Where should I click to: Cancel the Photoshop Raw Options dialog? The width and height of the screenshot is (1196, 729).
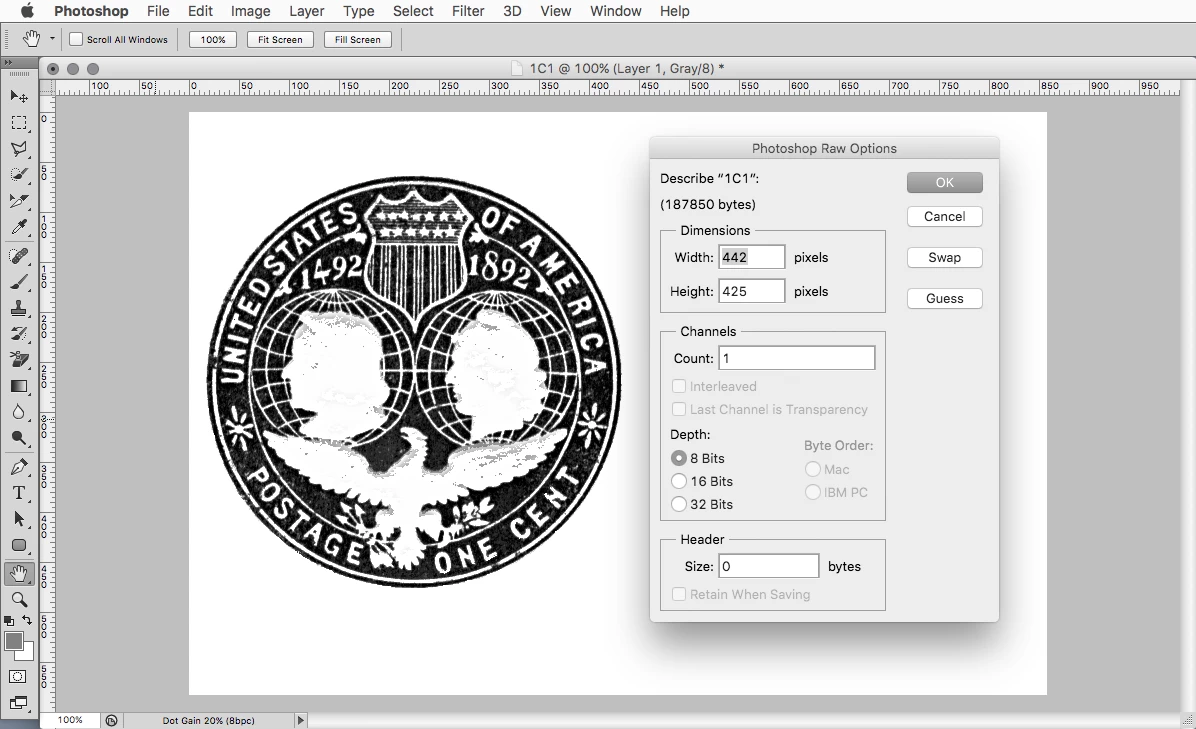[x=944, y=217]
